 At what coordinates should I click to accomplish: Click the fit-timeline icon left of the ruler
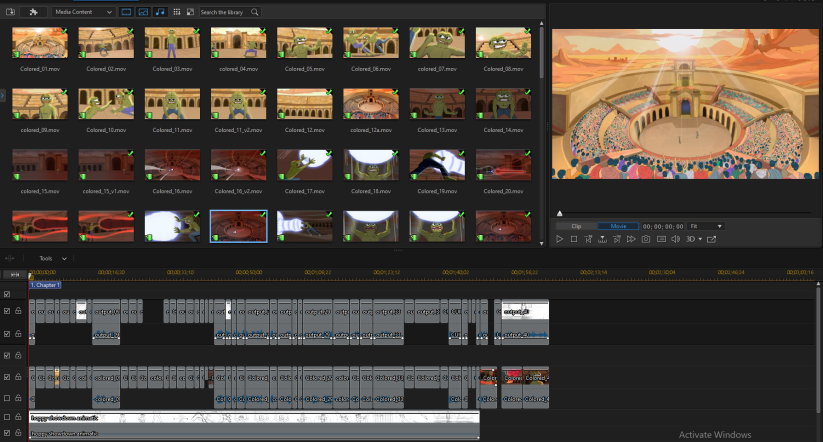click(x=15, y=275)
